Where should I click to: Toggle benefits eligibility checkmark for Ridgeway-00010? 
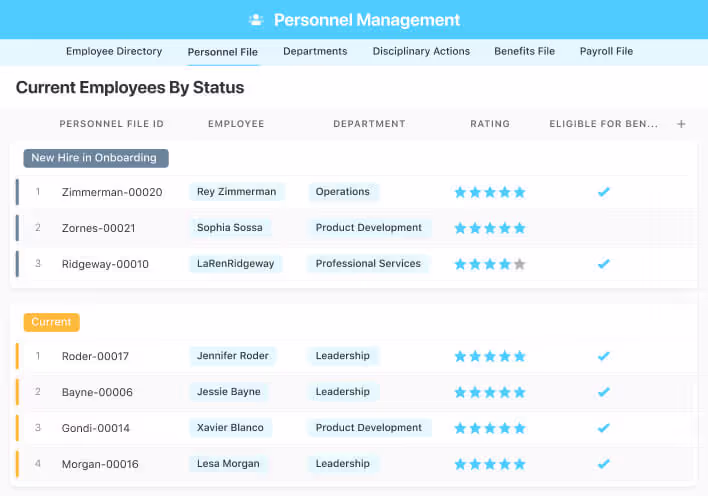(x=603, y=264)
